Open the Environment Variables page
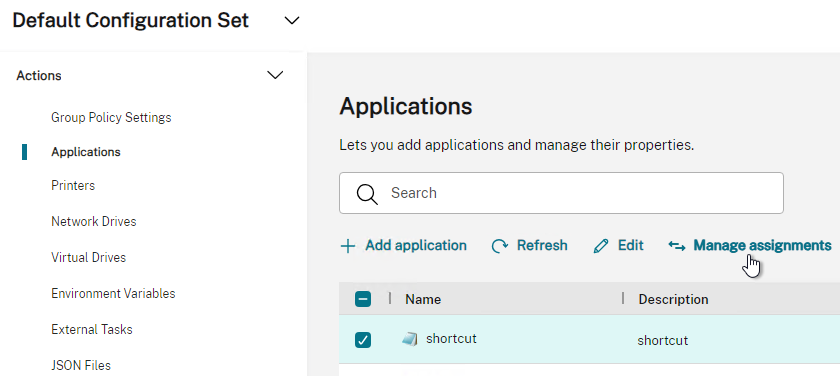 [113, 294]
